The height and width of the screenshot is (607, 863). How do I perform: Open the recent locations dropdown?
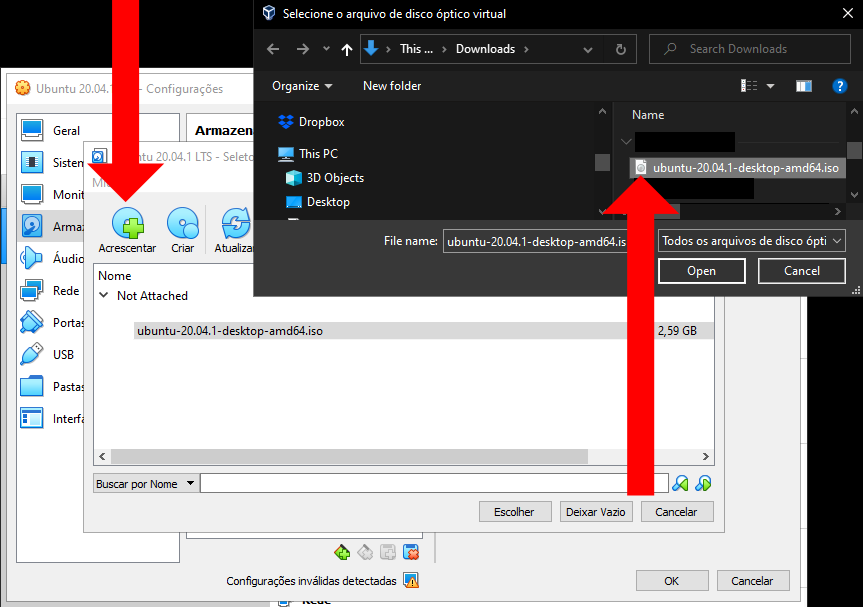pyautogui.click(x=326, y=49)
